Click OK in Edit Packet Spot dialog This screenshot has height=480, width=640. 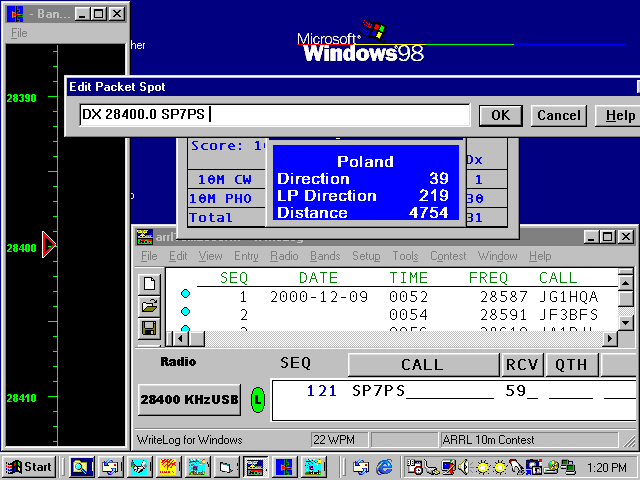(501, 116)
